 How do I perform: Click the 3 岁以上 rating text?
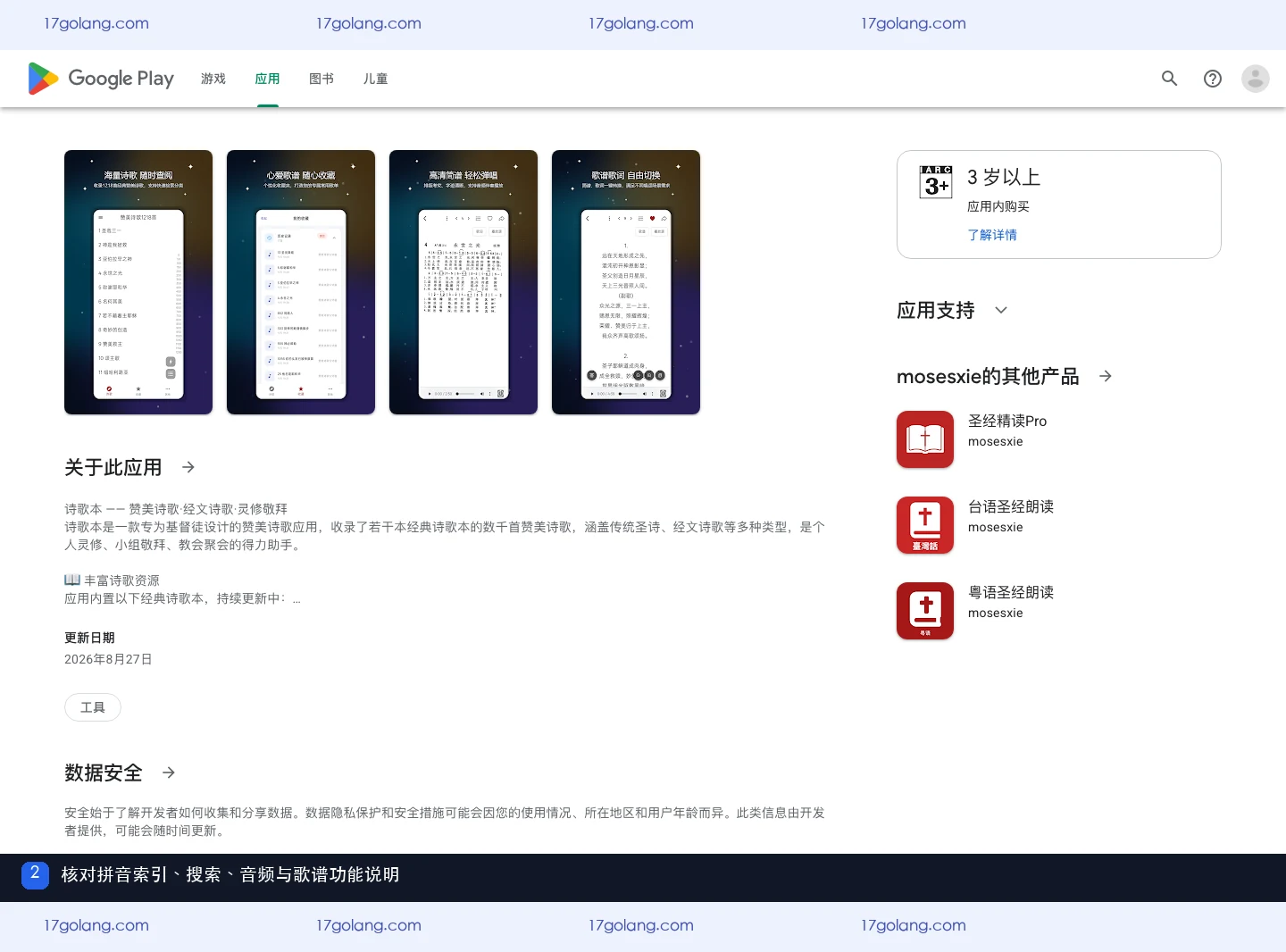click(x=1004, y=177)
